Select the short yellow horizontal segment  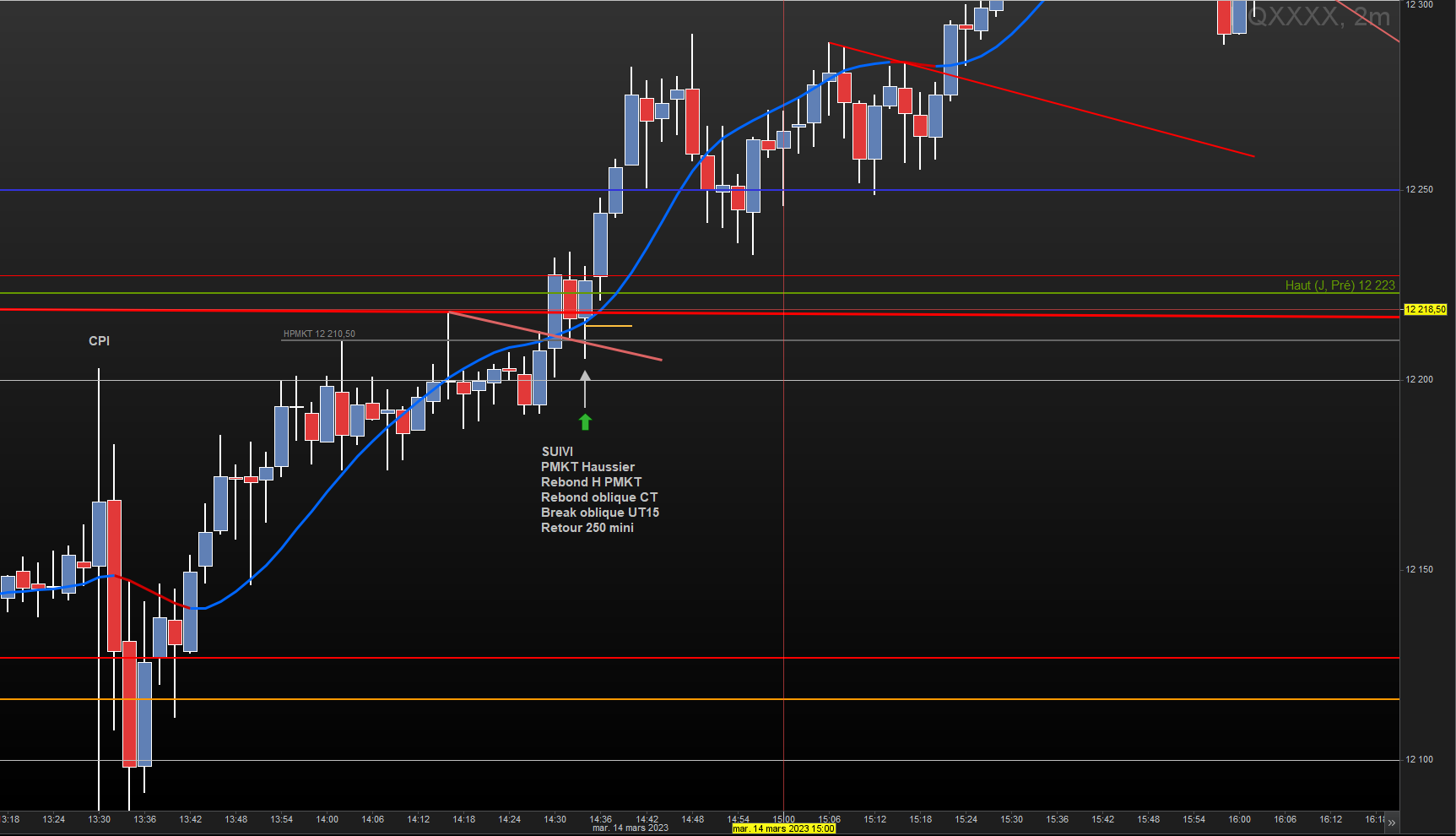click(x=608, y=326)
